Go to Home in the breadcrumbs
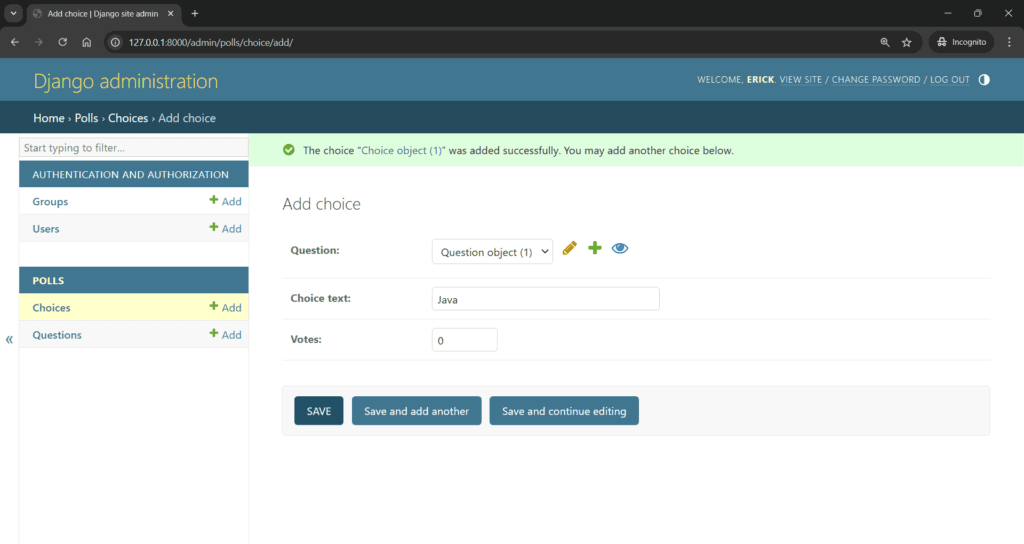This screenshot has height=544, width=1024. tap(49, 118)
